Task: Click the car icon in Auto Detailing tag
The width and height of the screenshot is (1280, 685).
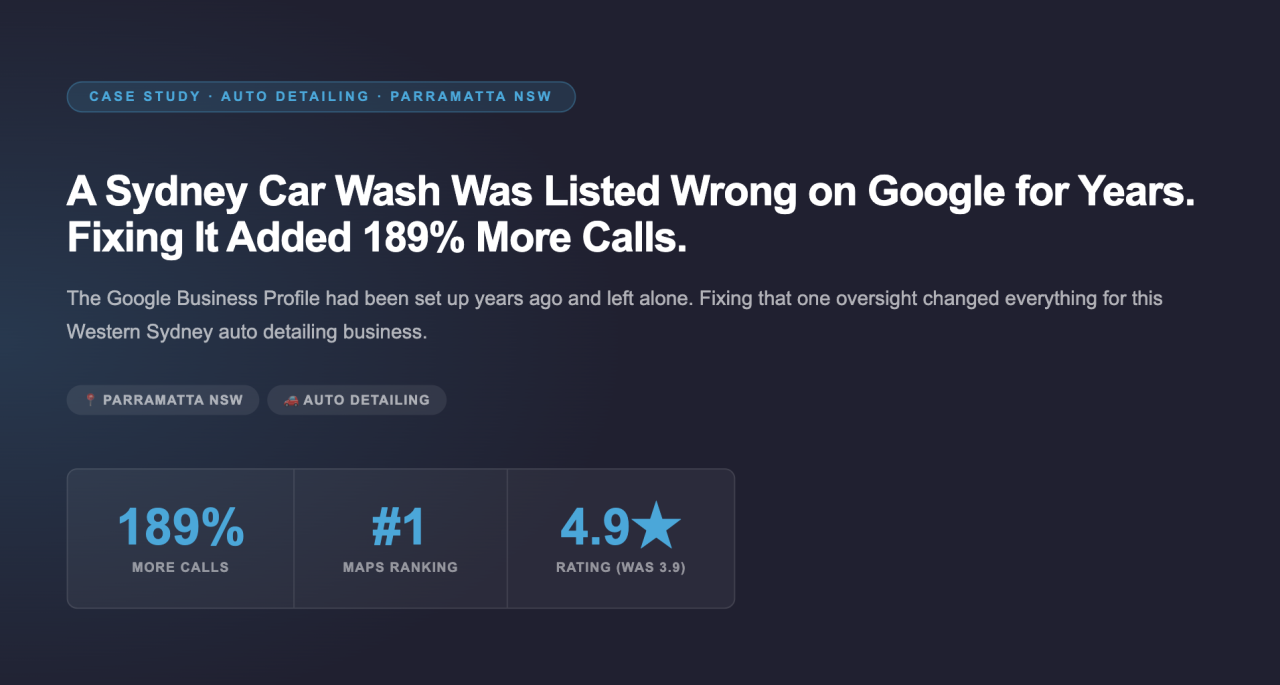Action: 291,400
